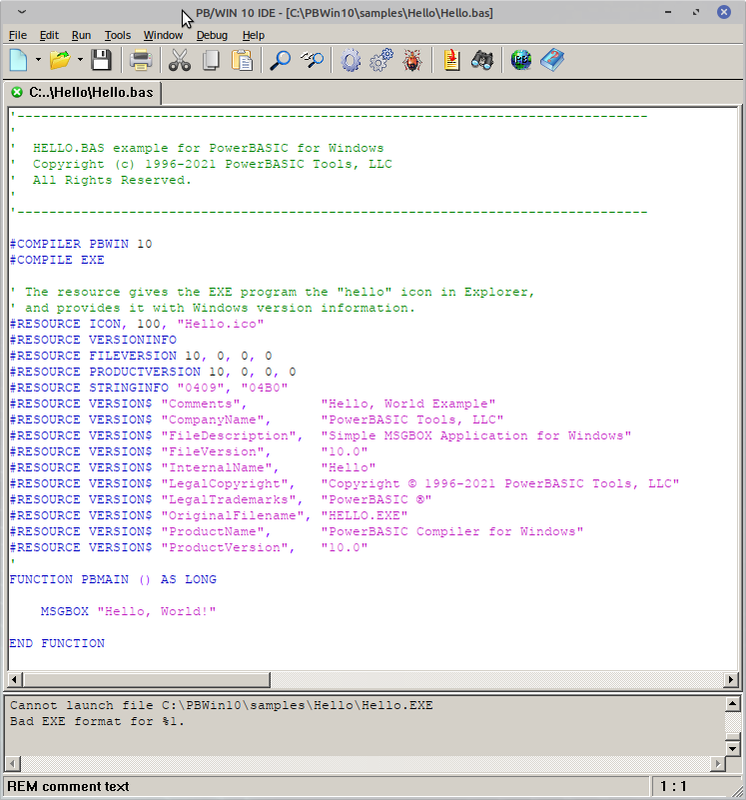Click the output pane scroll down arrow

[733, 748]
